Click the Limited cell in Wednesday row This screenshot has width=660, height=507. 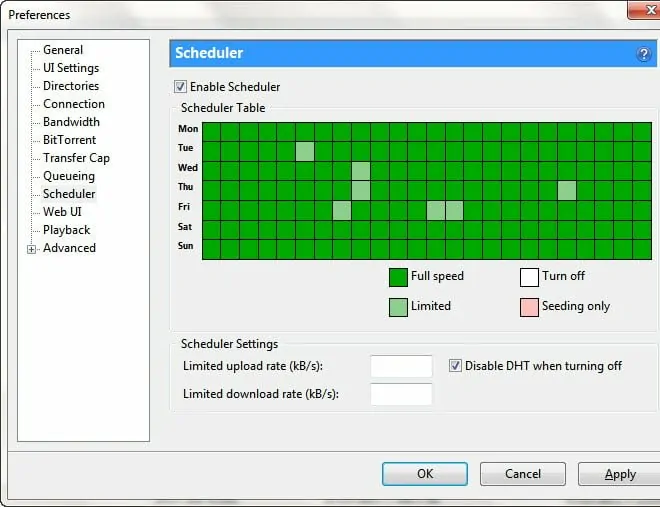coord(361,171)
